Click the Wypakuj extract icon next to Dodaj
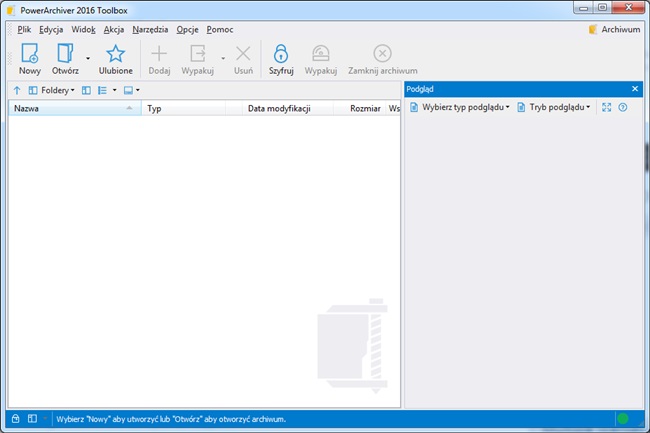The width and height of the screenshot is (650, 433). pos(198,59)
